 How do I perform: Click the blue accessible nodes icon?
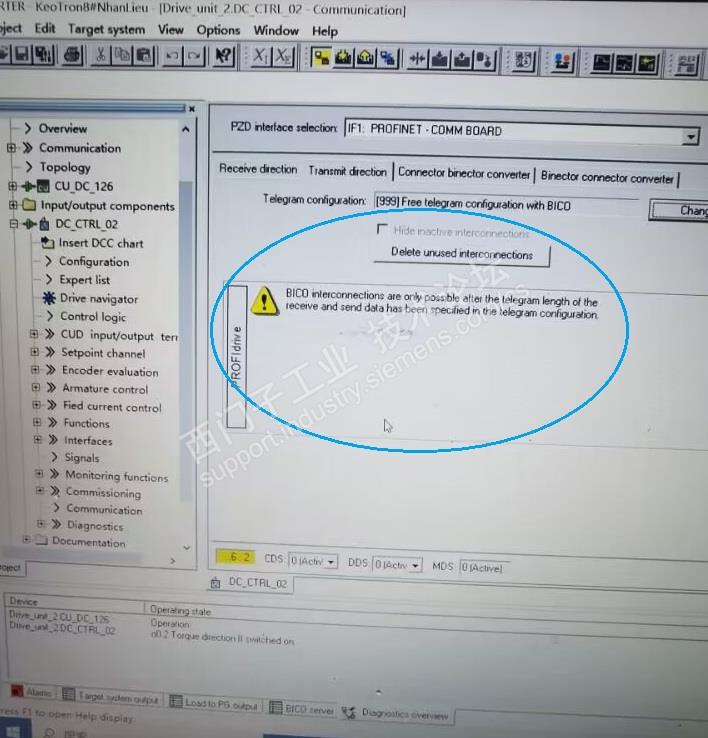[388, 59]
